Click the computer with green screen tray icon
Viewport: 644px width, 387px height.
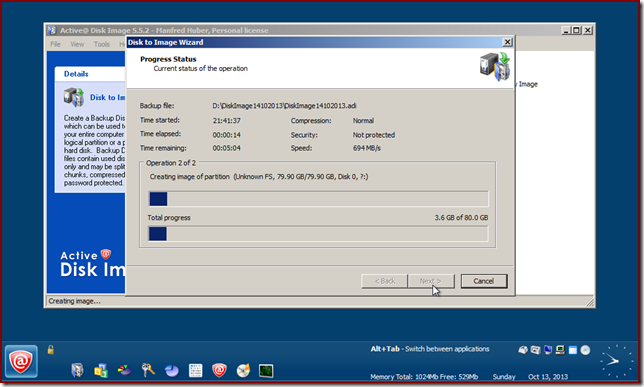560,350
